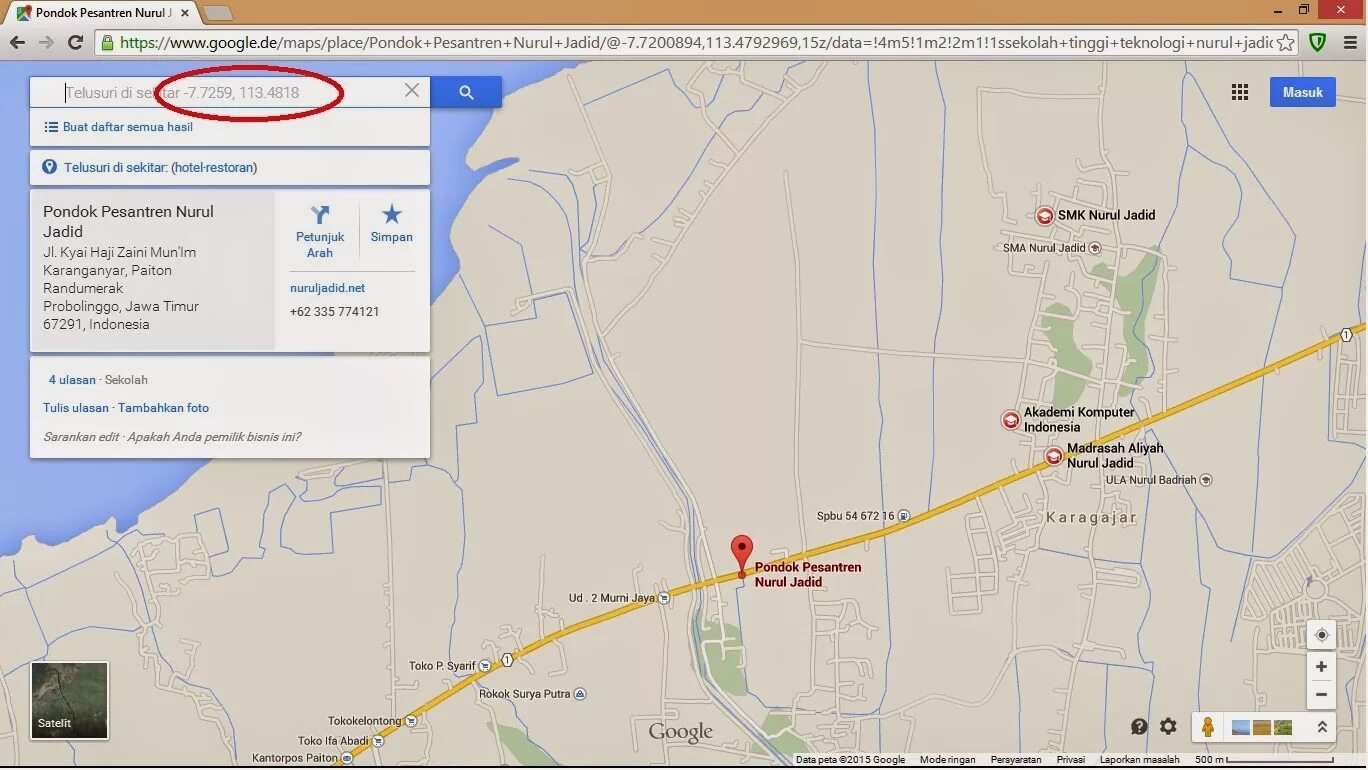
Task: Expand imagery strip with double chevron
Action: [1322, 727]
